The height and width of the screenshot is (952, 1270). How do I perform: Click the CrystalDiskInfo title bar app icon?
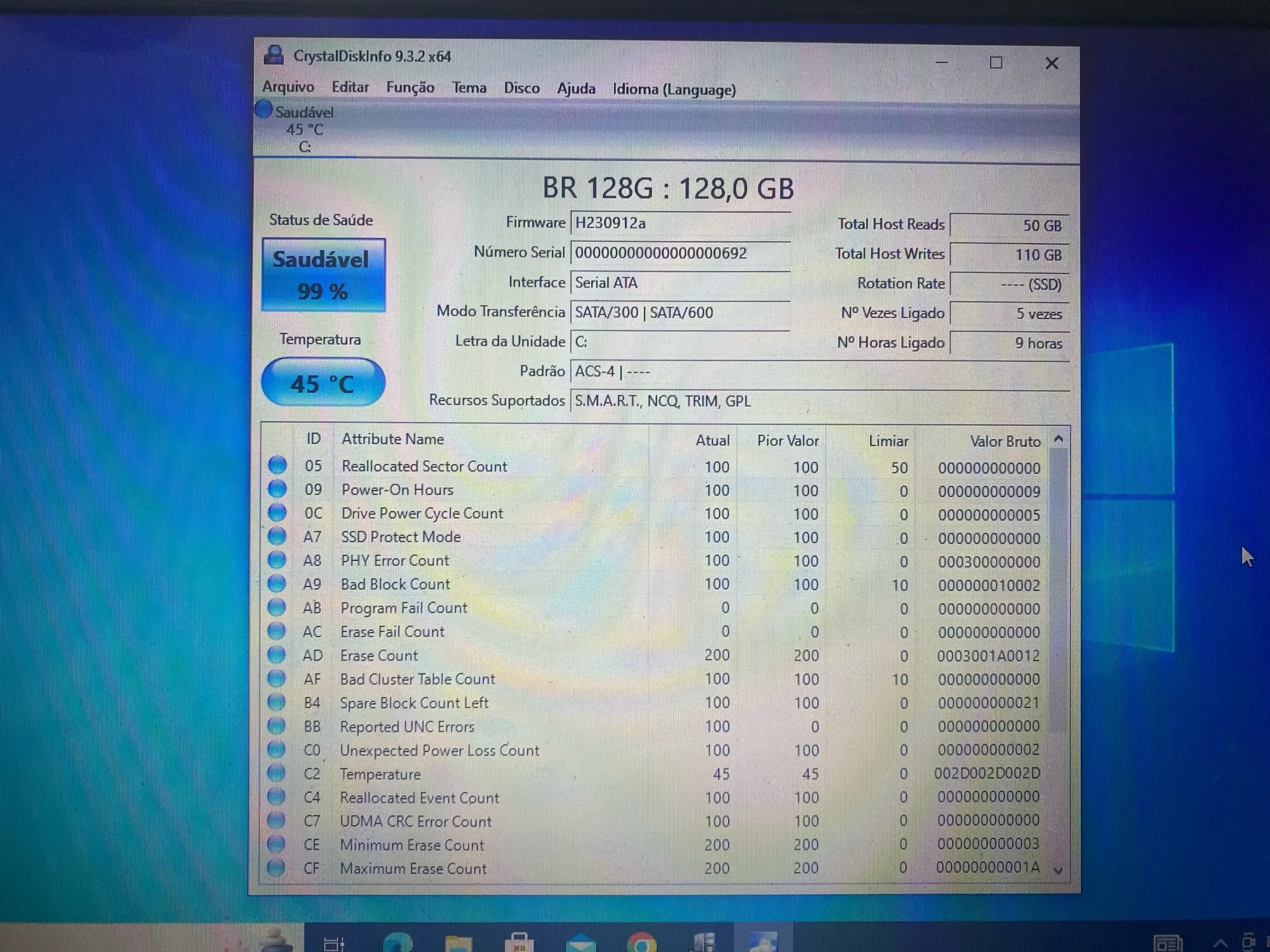click(x=274, y=56)
